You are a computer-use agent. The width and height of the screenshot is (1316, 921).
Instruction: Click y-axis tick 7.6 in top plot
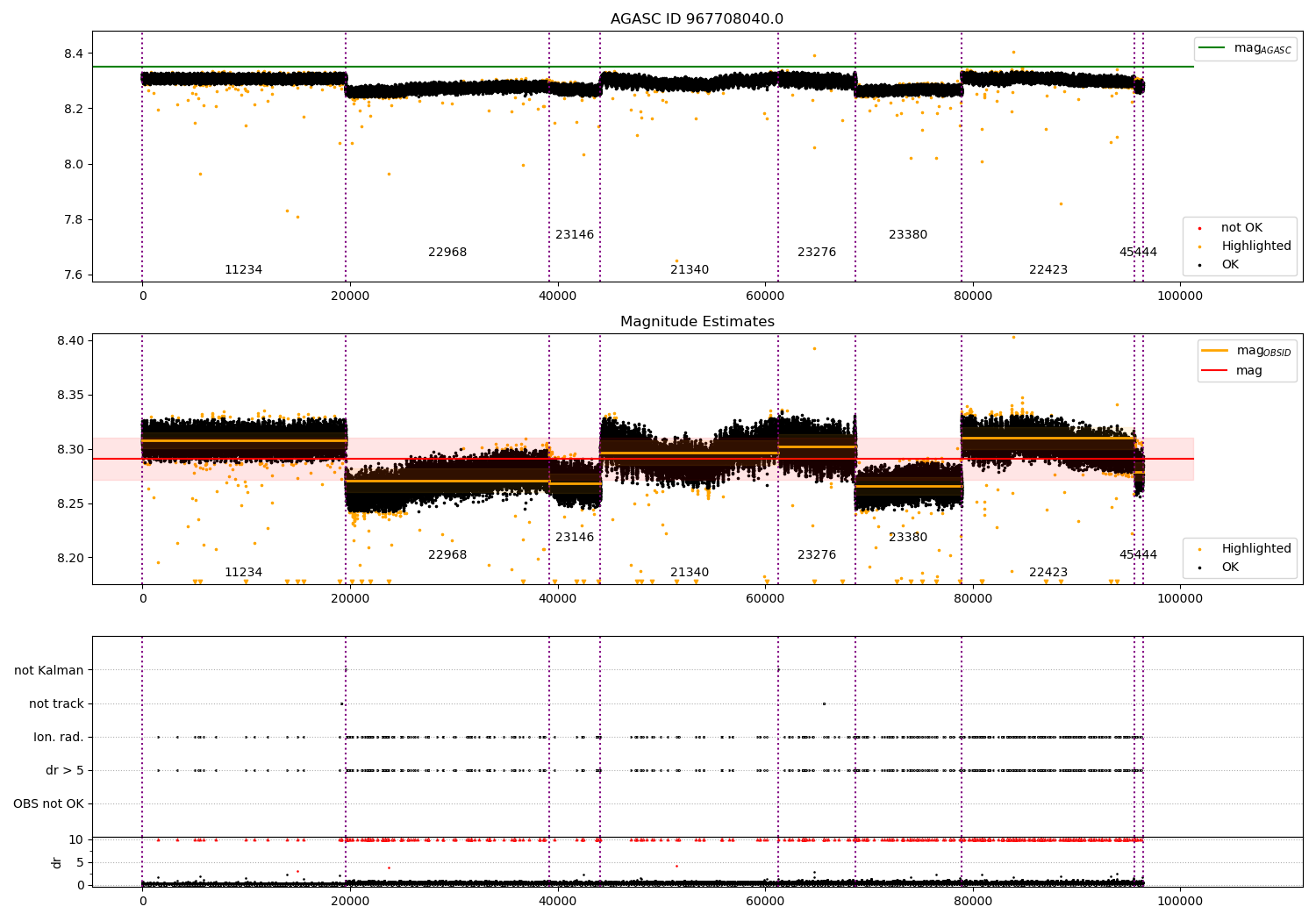point(74,275)
